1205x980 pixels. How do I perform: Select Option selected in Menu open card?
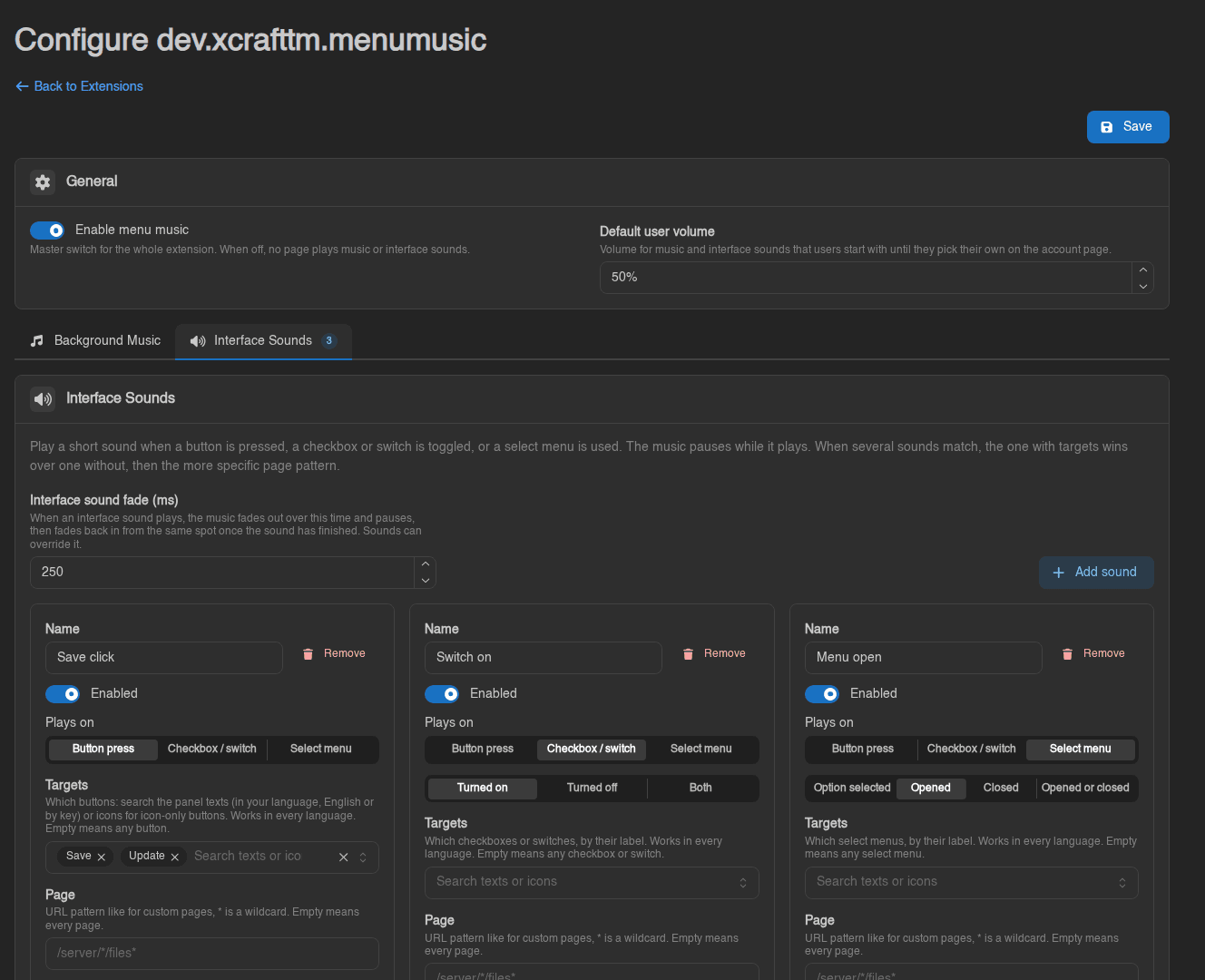click(852, 789)
